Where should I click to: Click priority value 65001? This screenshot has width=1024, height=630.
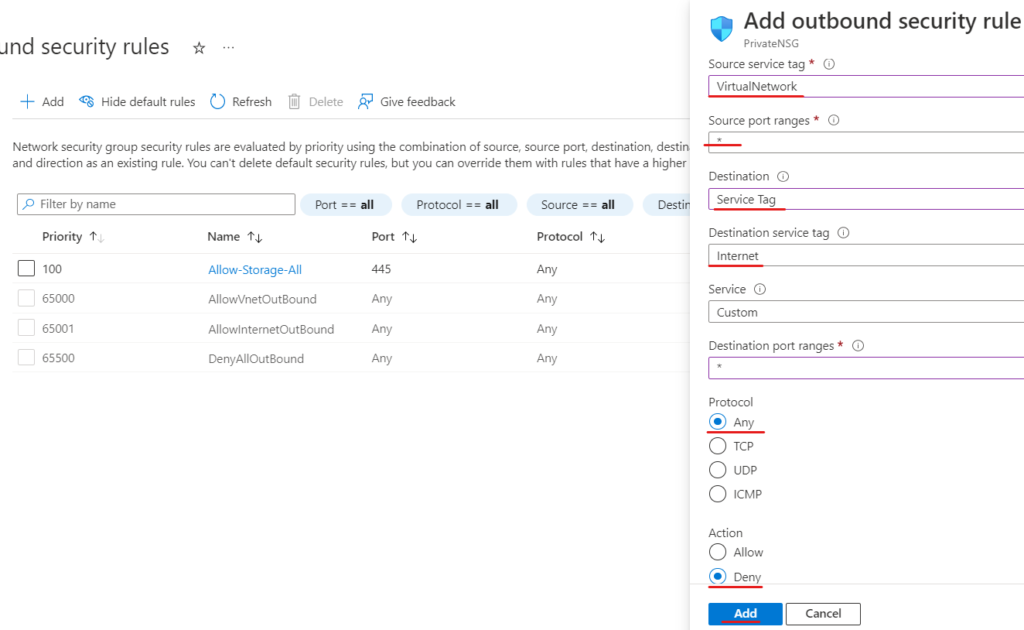point(58,328)
